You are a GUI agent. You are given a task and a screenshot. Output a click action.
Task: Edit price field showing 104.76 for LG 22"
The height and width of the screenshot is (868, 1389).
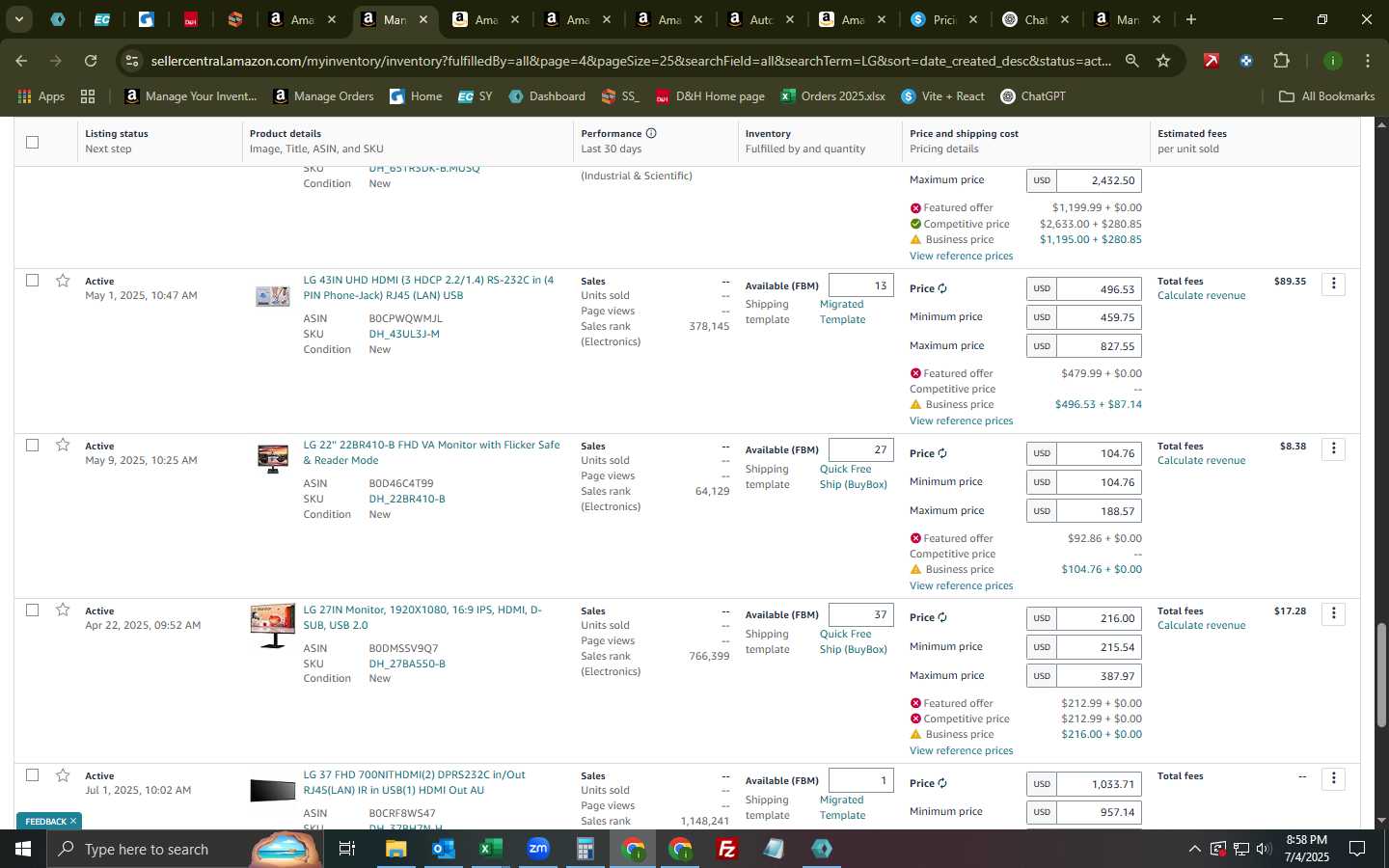coord(1099,453)
